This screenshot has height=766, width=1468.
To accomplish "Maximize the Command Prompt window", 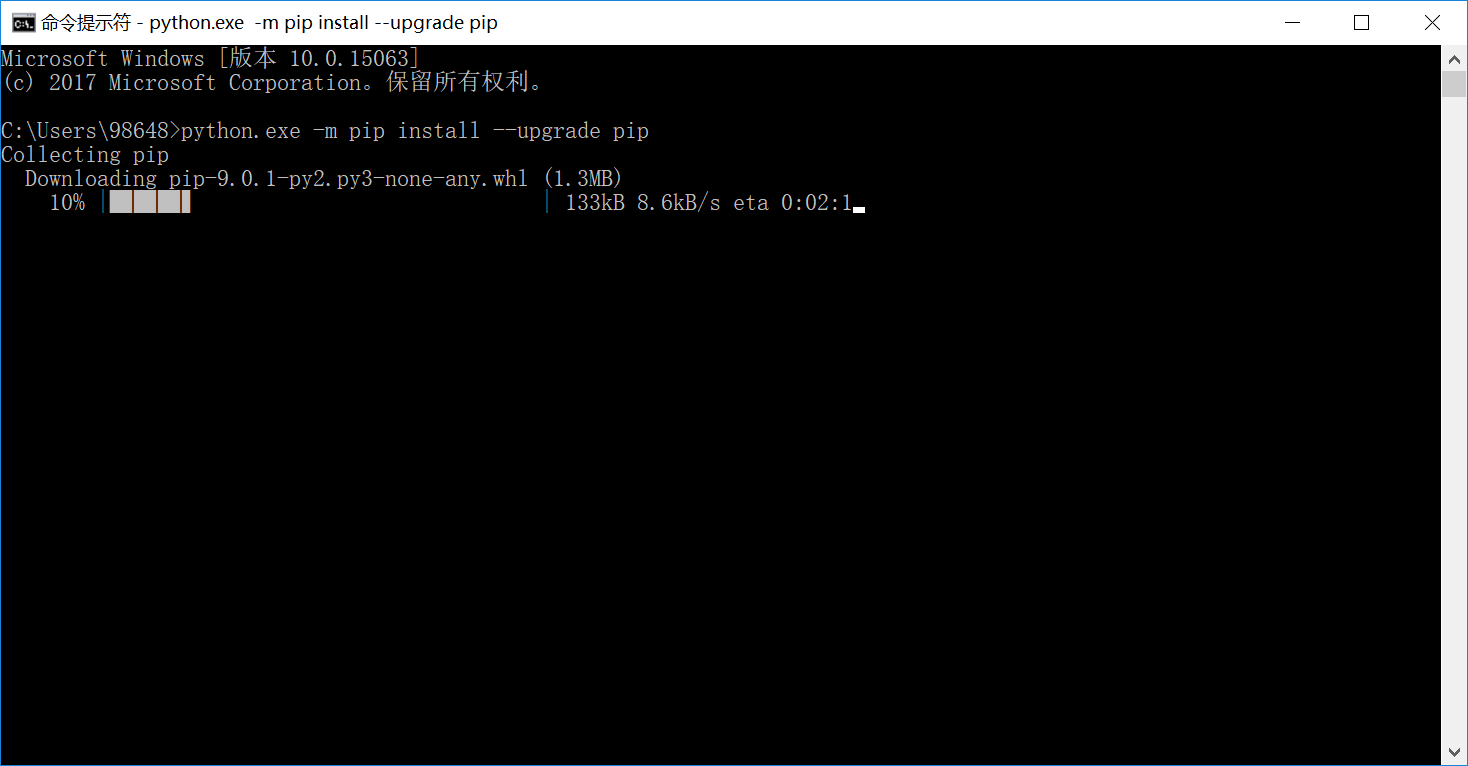I will coord(1361,22).
